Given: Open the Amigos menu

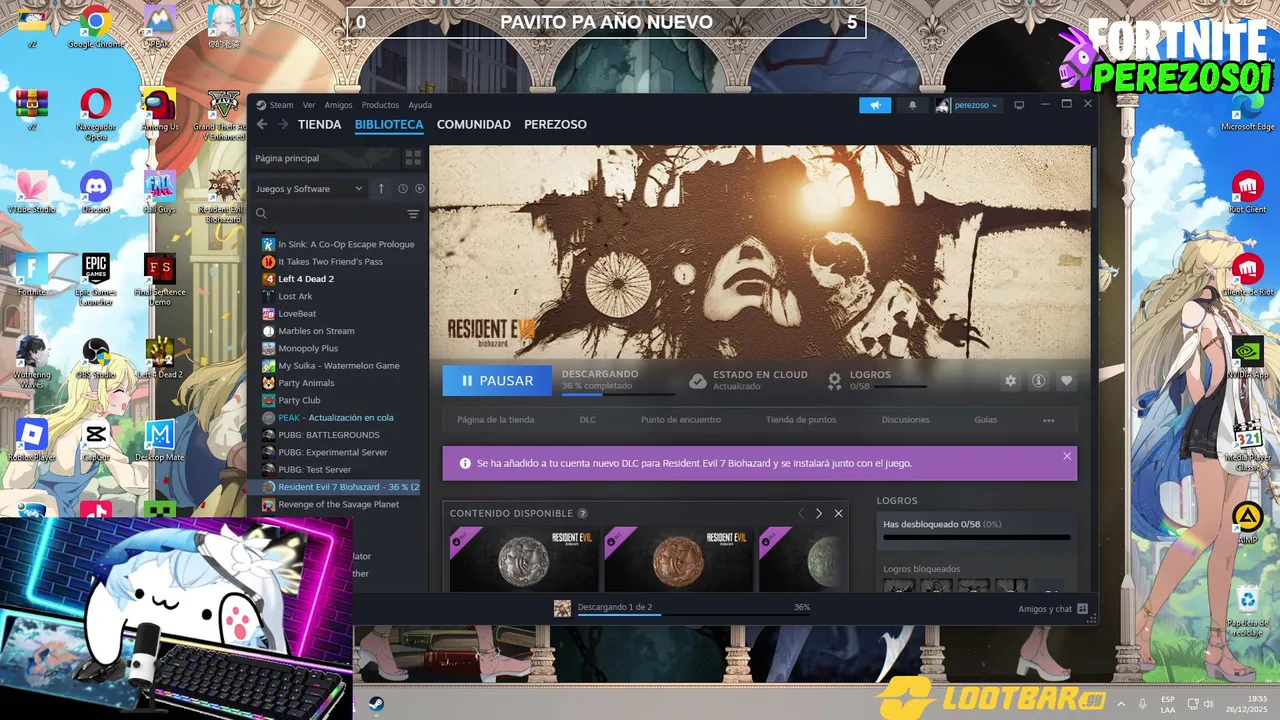Looking at the screenshot, I should (x=338, y=105).
